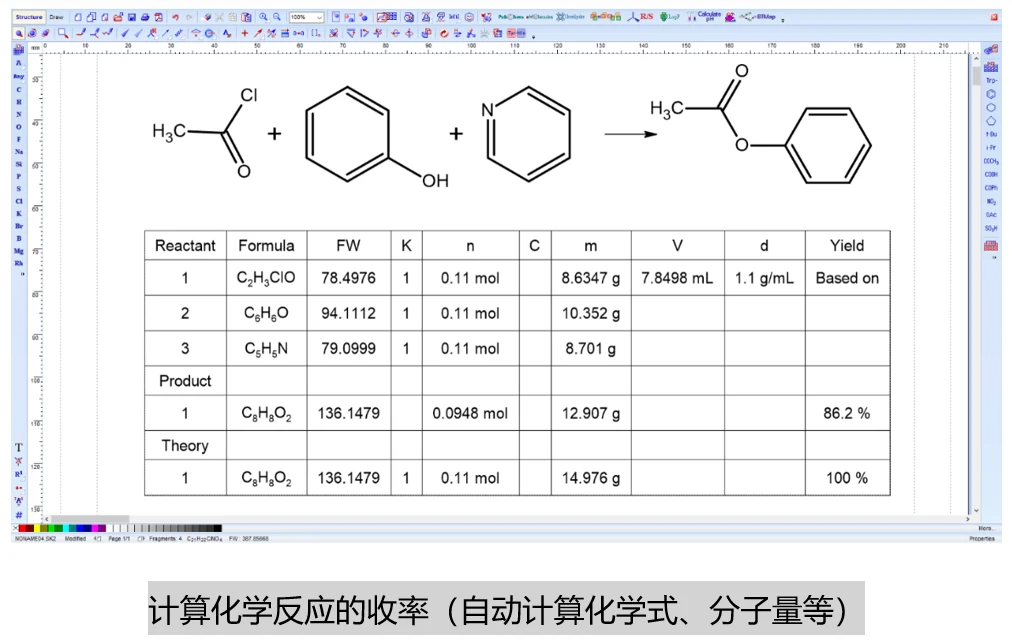Viewport: 1012px width, 643px height.
Task: Select the Draw Chains tool
Action: pos(108,33)
